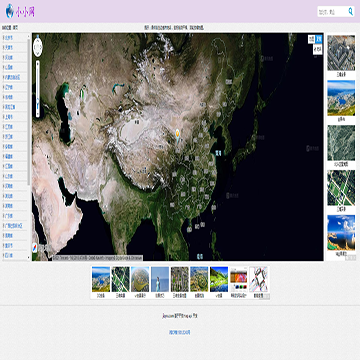Click the sidebar scrollbar down arrow
Viewport: 360px width, 360px height.
(x=29, y=258)
